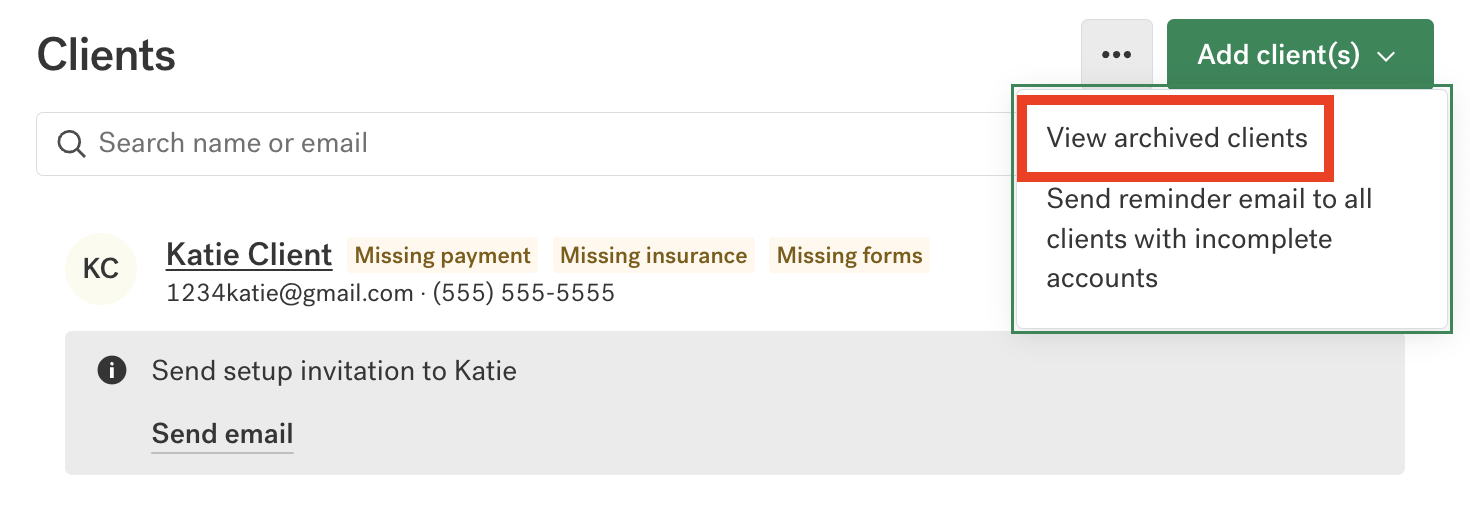Click the KC initials avatar
This screenshot has width=1470, height=512.
(100, 268)
